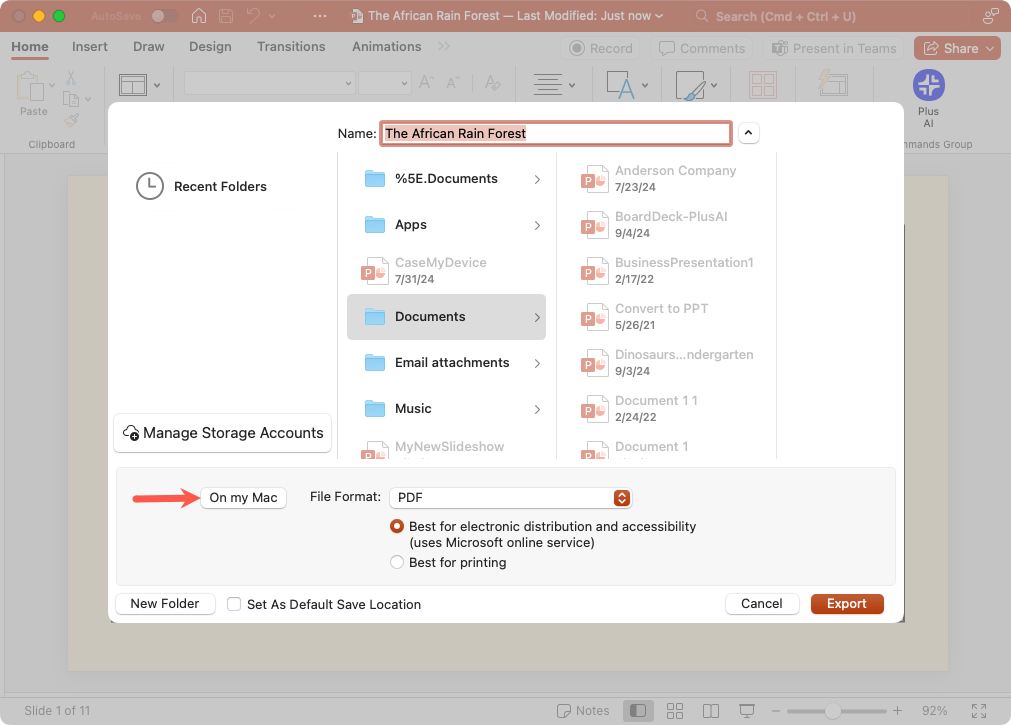Click the Clear Formatting icon
Screen dimensions: 1011x725
(493, 83)
